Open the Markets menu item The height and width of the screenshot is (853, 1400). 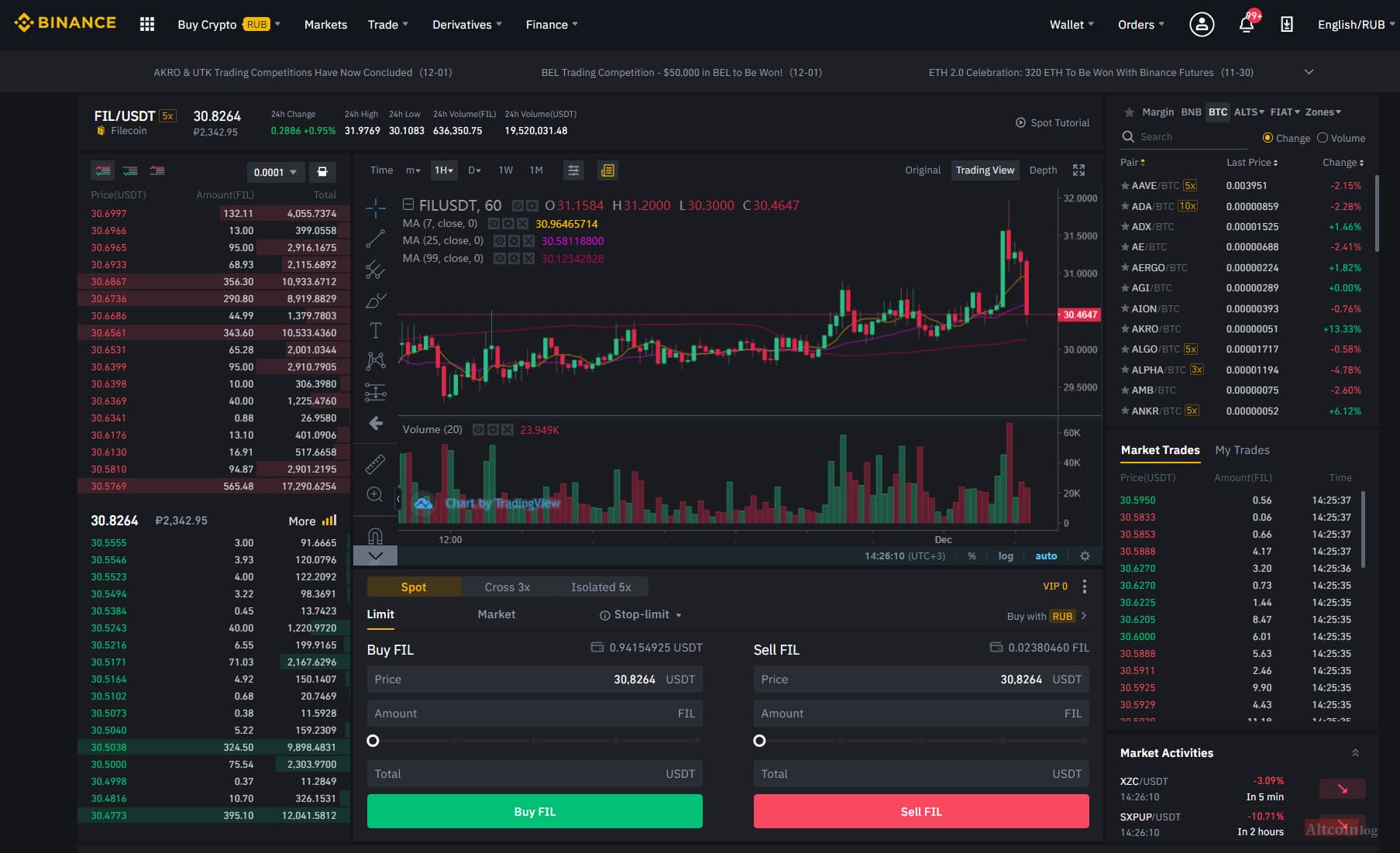tap(325, 25)
